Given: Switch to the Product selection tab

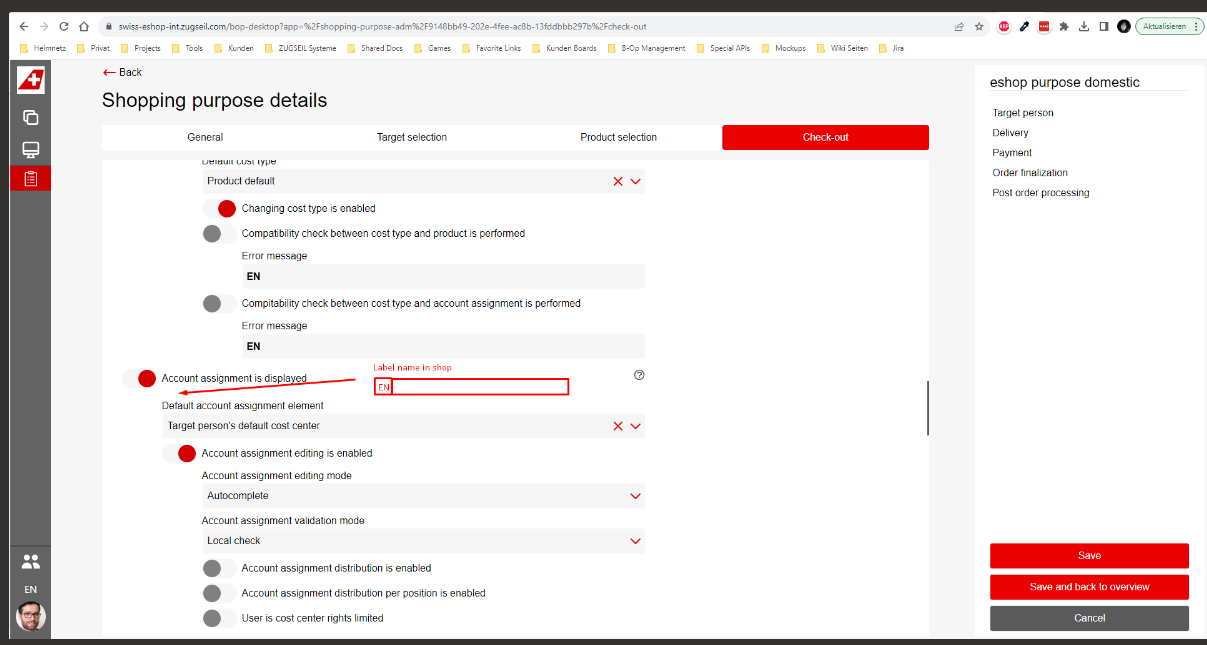Looking at the screenshot, I should click(618, 137).
